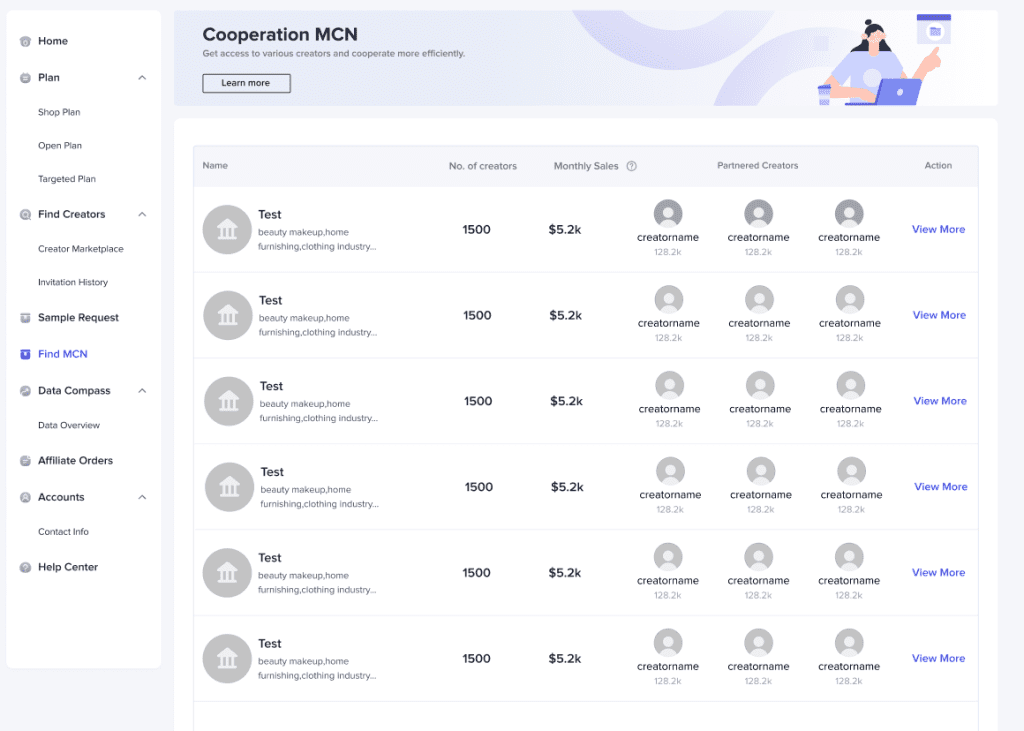Click the Accounts sidebar icon
This screenshot has width=1024, height=731.
(25, 497)
